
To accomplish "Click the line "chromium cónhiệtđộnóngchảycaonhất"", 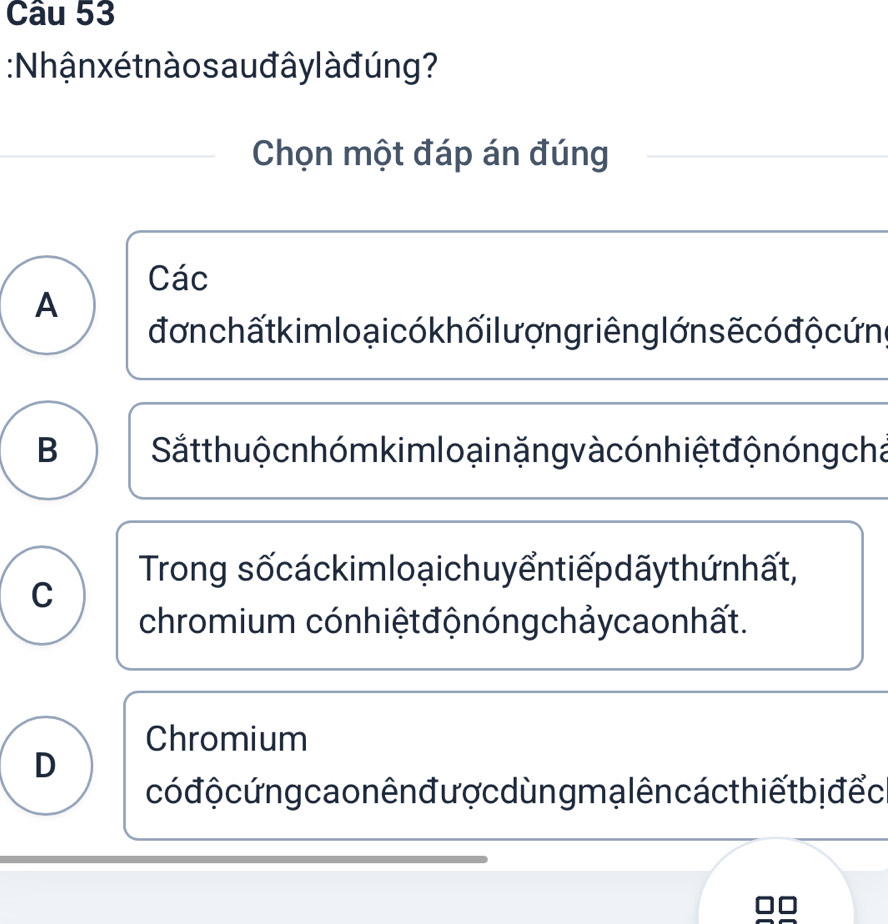I will pyautogui.click(x=443, y=622).
